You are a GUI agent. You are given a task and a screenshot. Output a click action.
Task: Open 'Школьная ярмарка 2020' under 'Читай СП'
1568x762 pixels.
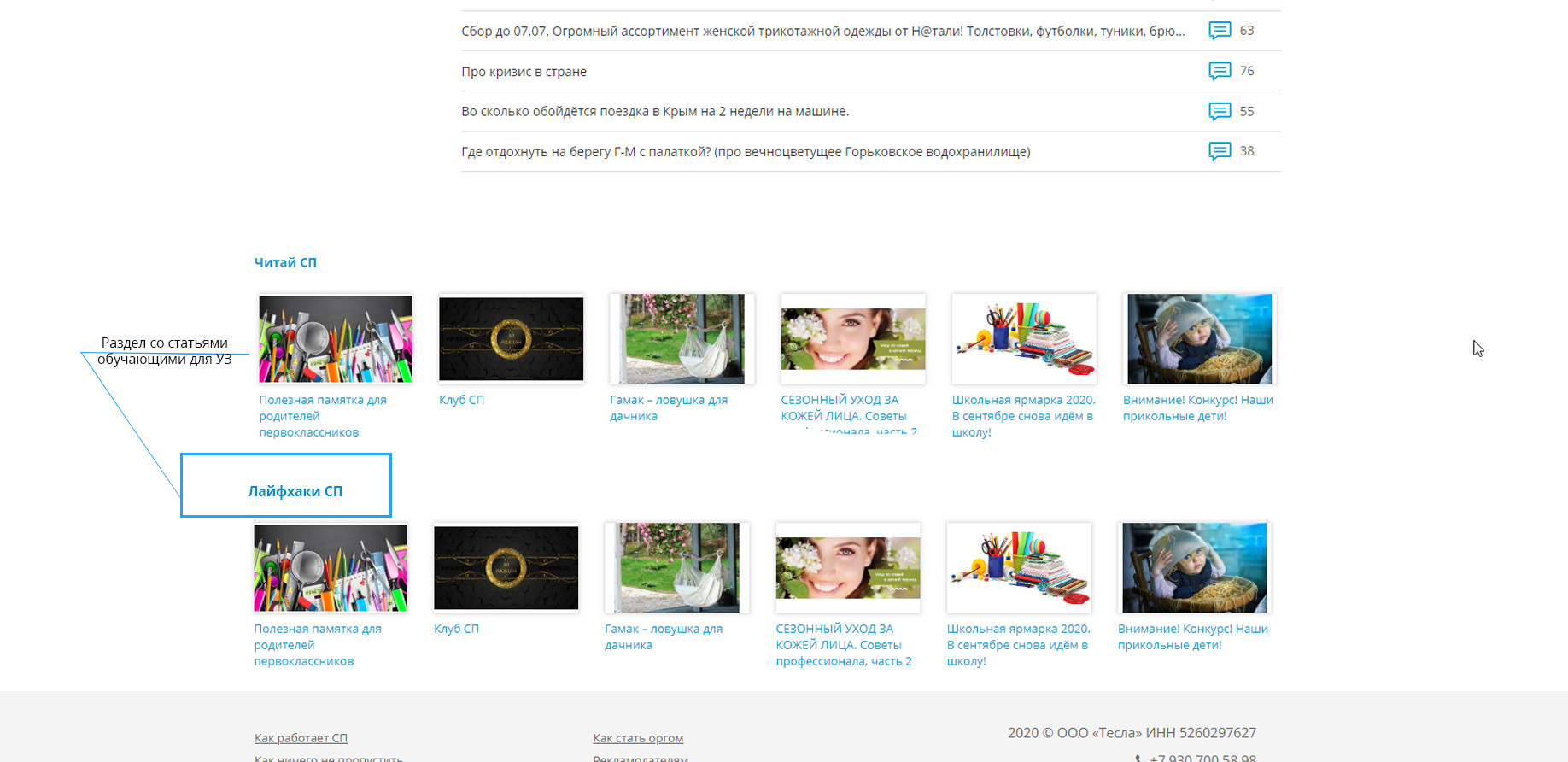click(1023, 416)
